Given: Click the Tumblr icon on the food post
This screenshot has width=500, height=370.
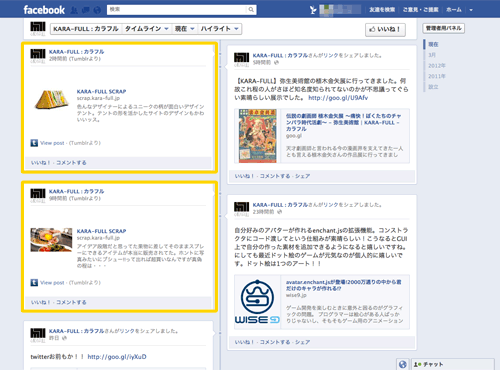Looking at the screenshot, I should pyautogui.click(x=34, y=283).
